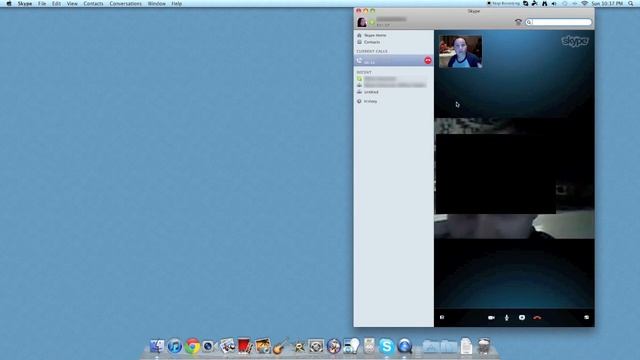
Task: Open Skype from the Dock
Action: click(386, 347)
